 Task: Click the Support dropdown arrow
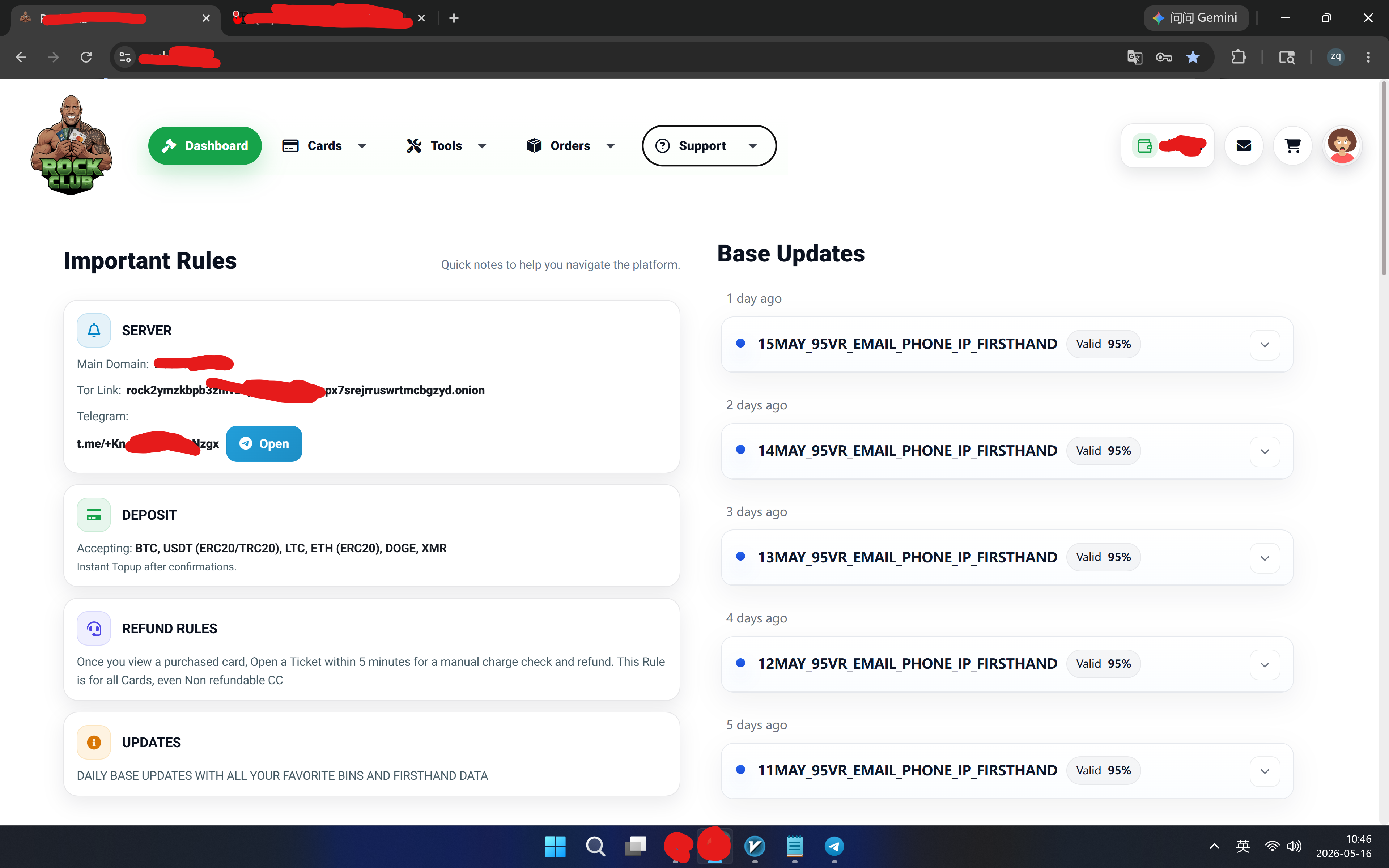[752, 146]
